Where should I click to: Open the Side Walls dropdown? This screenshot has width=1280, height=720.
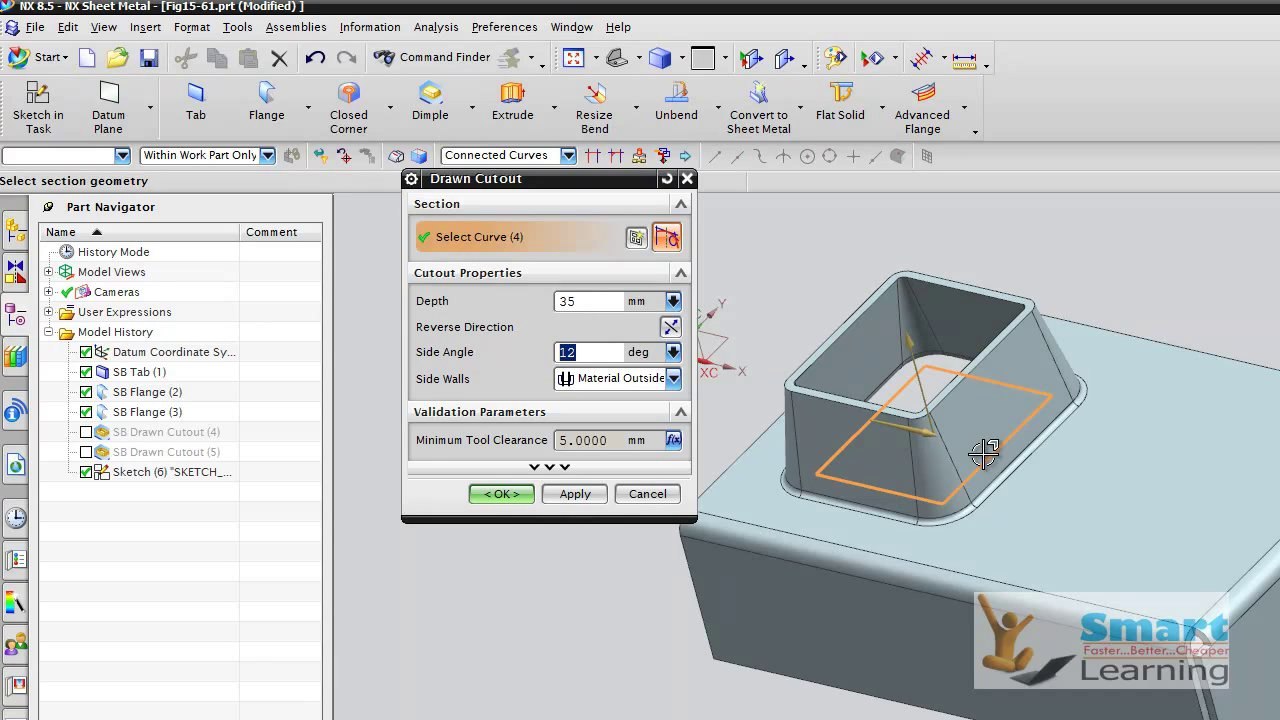point(673,379)
